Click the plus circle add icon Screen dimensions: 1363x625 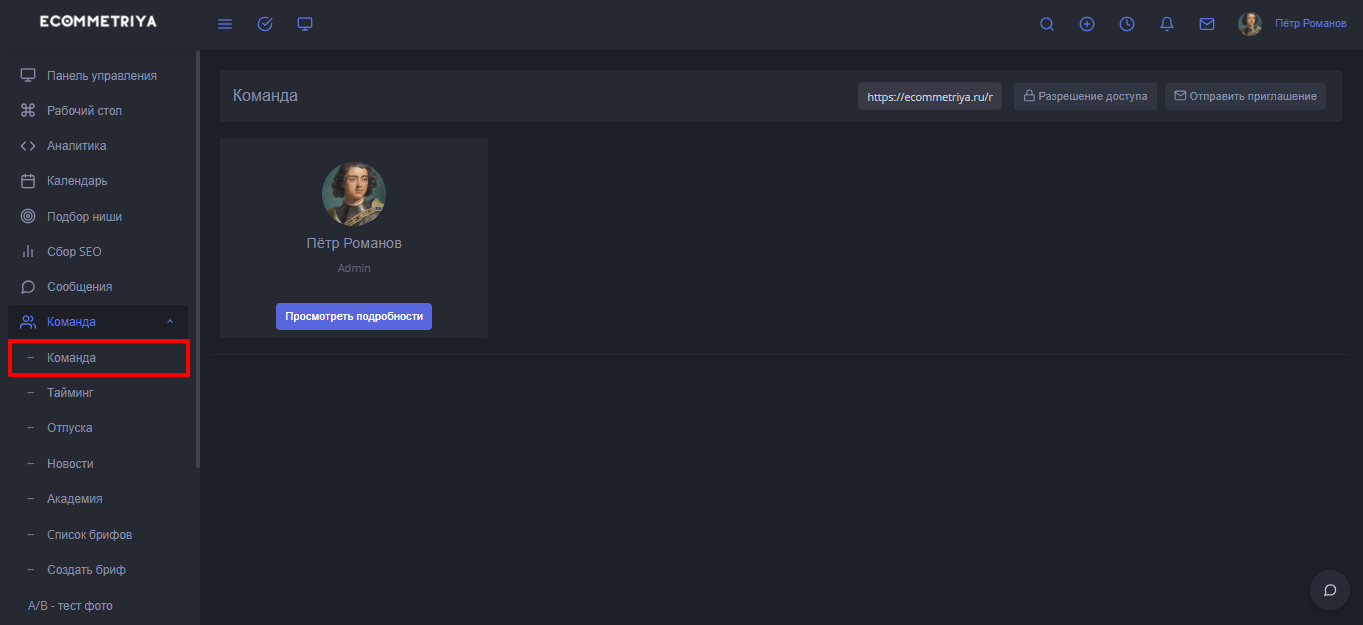click(1087, 24)
